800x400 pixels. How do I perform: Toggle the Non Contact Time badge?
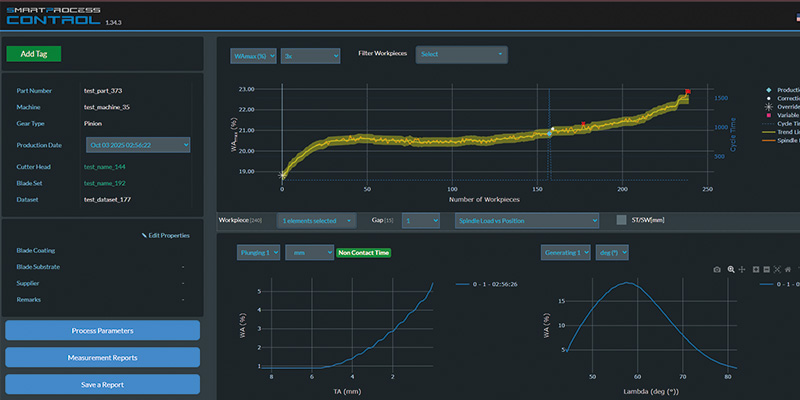pos(363,253)
